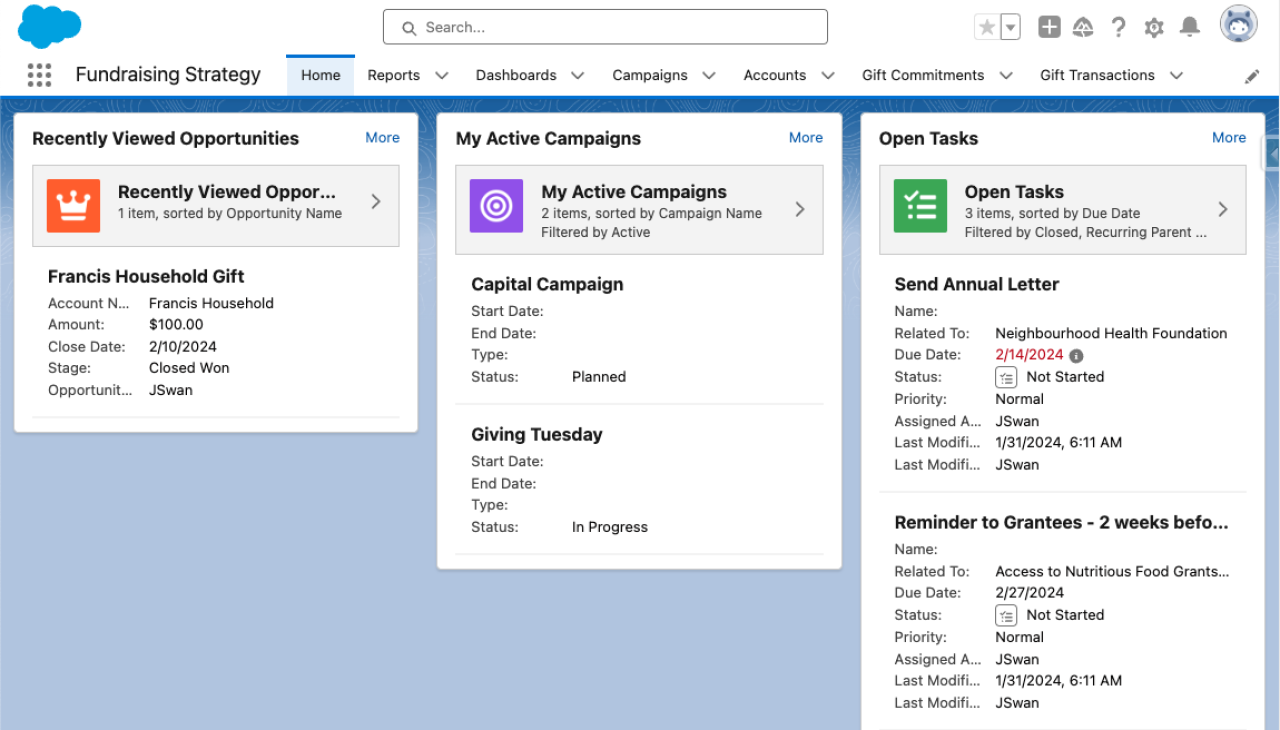The width and height of the screenshot is (1280, 730).
Task: Open the Giving Tuesday campaign
Action: click(x=537, y=435)
